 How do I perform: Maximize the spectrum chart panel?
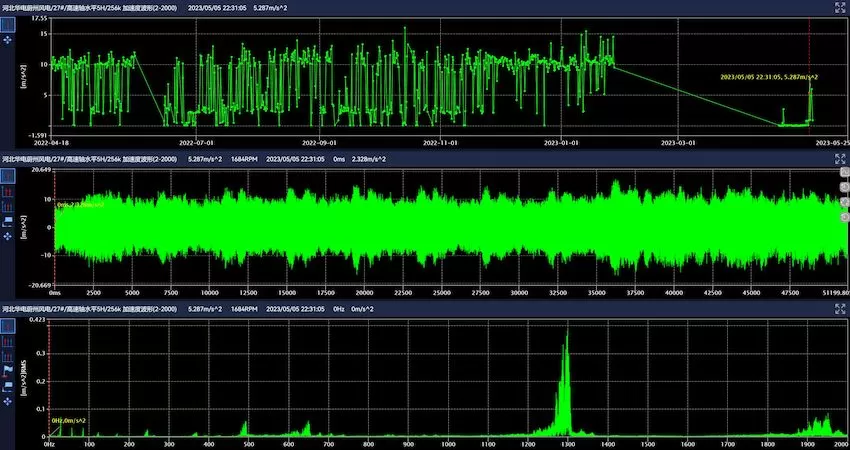[x=840, y=309]
